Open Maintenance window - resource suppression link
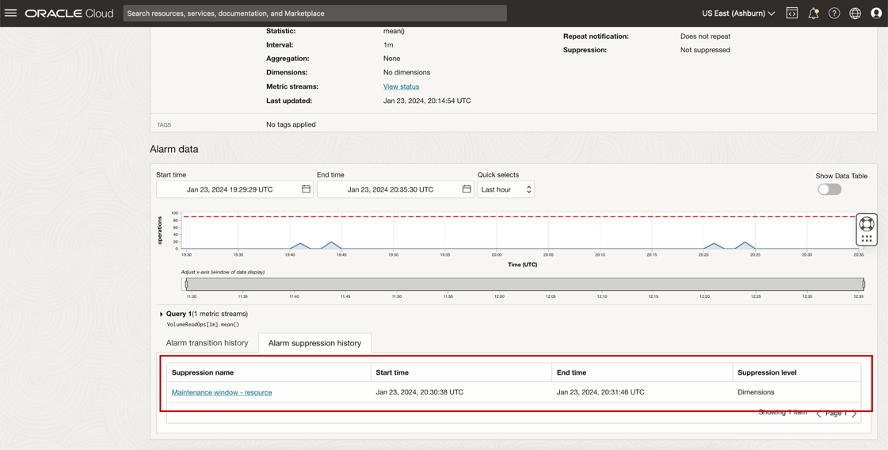 tap(222, 392)
